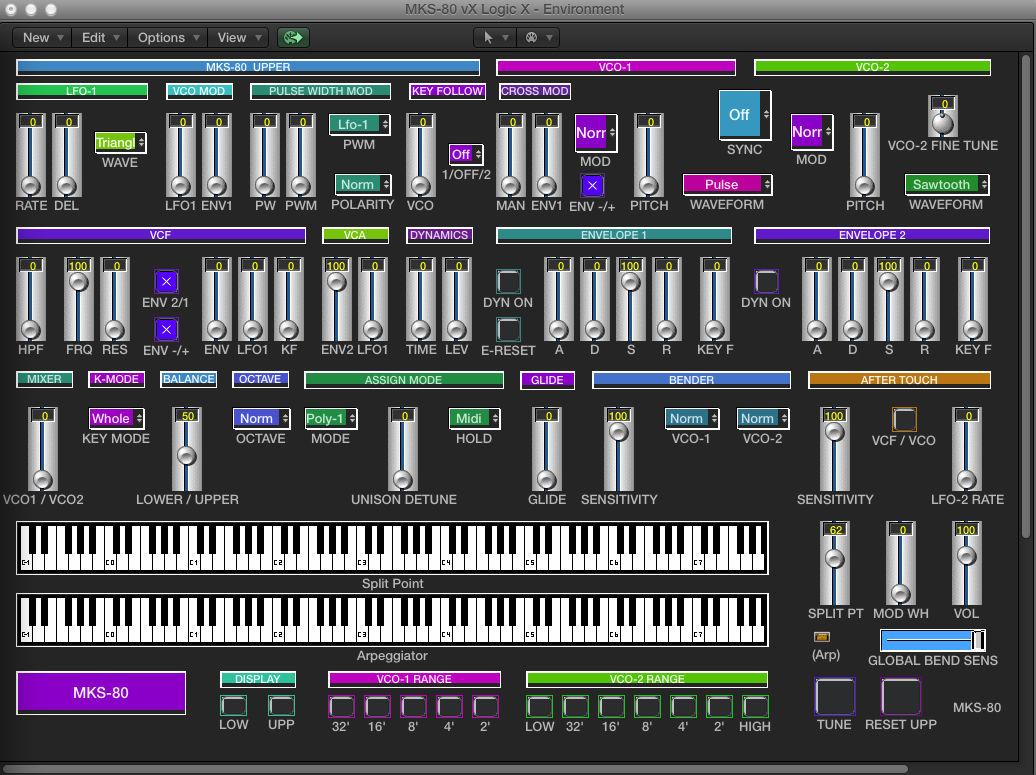Open the WAVE dropdown showing Triangl
Viewport: 1036px width, 775px height.
coord(119,142)
